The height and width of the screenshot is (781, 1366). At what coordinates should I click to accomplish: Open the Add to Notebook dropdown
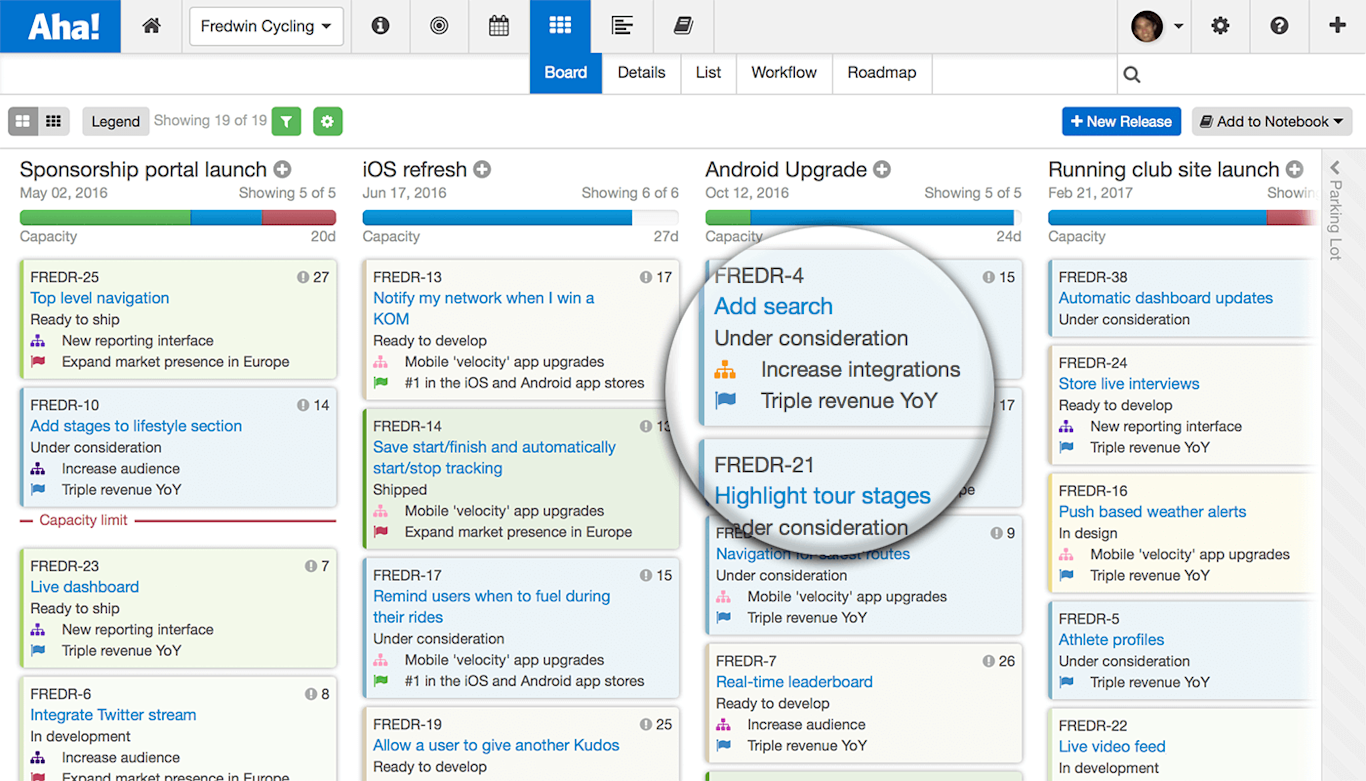pyautogui.click(x=1272, y=122)
